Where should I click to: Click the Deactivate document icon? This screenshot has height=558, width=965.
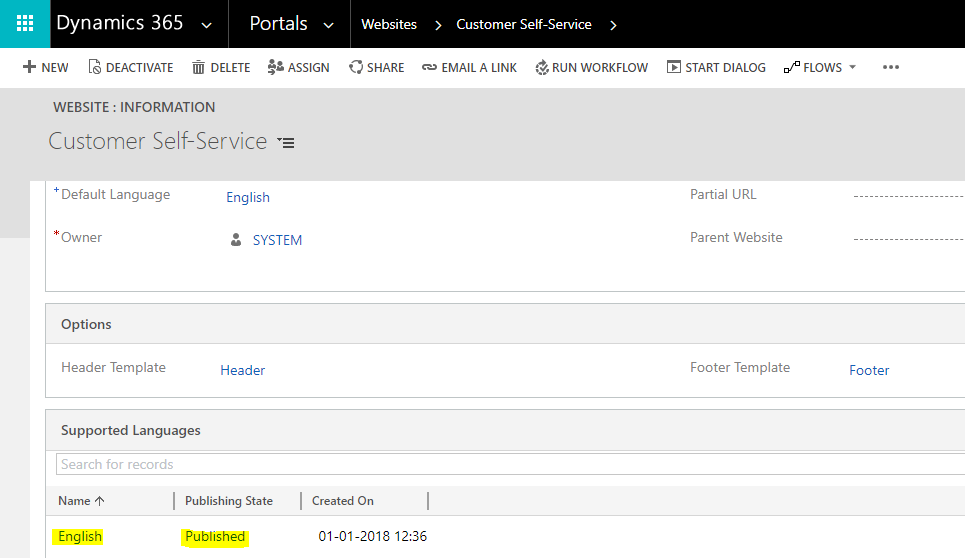pyautogui.click(x=94, y=66)
